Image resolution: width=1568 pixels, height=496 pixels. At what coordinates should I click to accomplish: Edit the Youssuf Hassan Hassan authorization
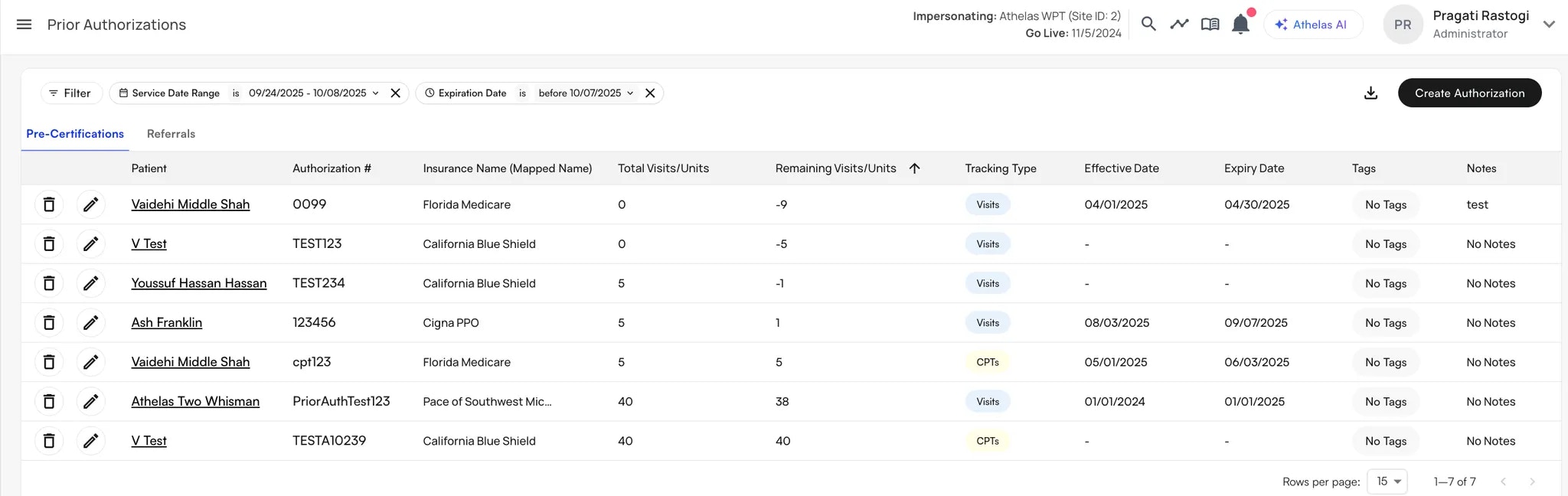(90, 283)
